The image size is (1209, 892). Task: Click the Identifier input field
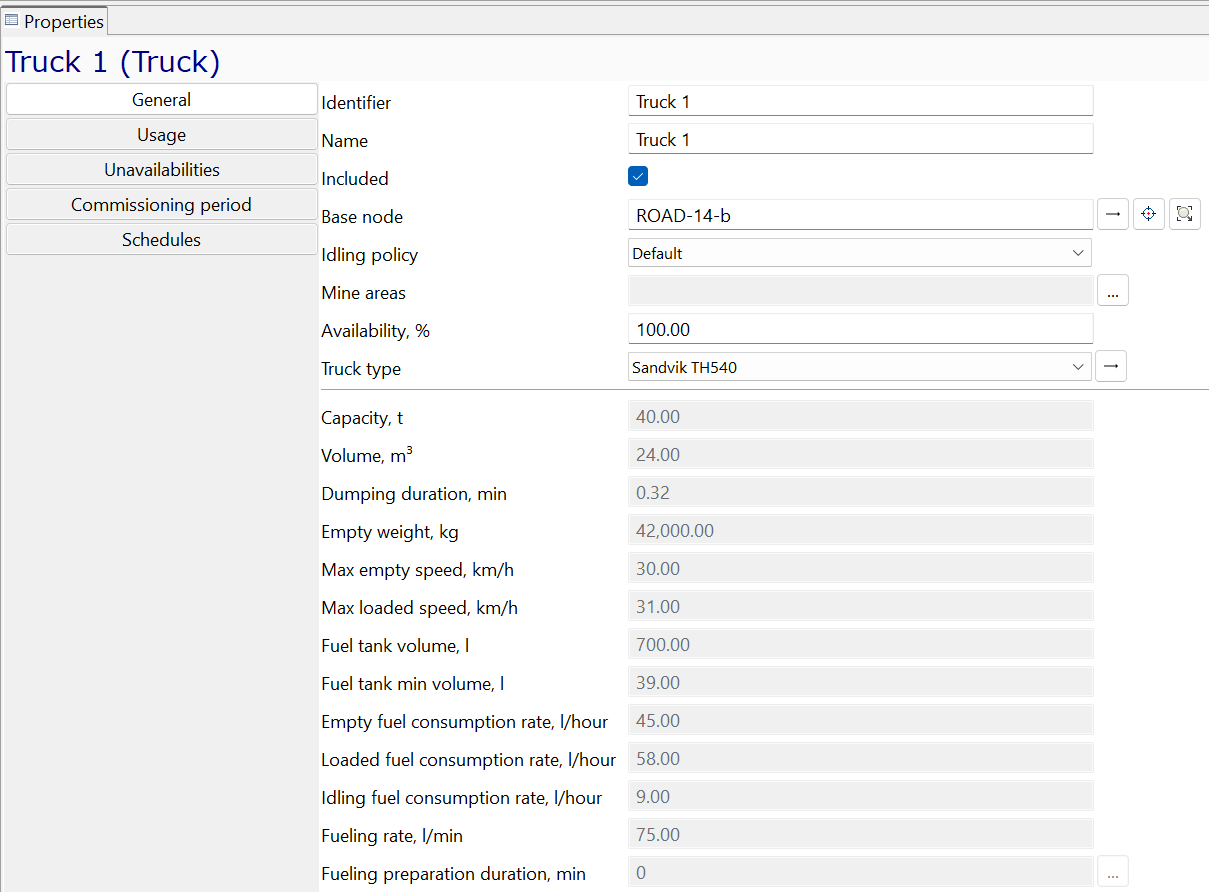860,101
